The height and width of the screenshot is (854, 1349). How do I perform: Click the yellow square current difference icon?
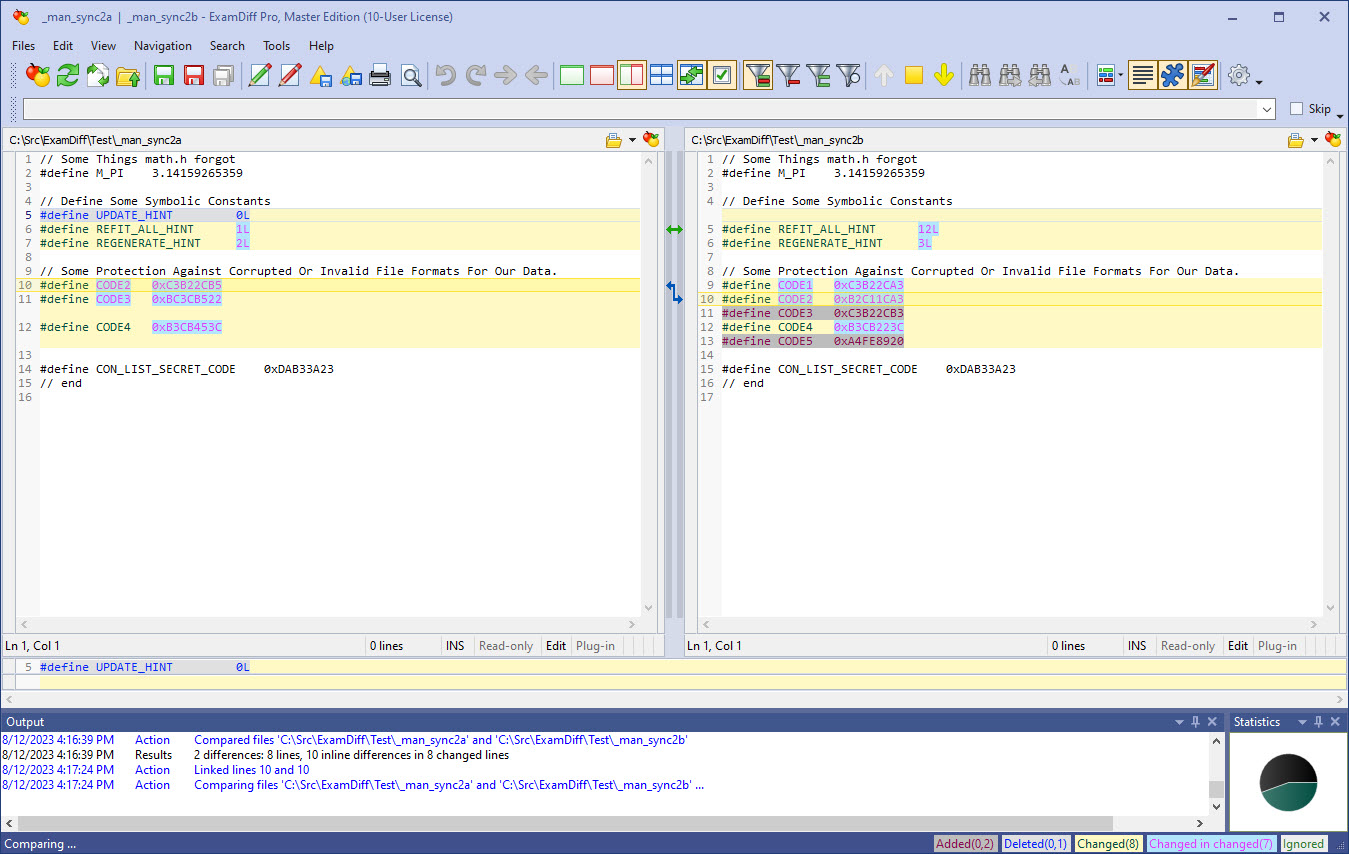pyautogui.click(x=913, y=75)
